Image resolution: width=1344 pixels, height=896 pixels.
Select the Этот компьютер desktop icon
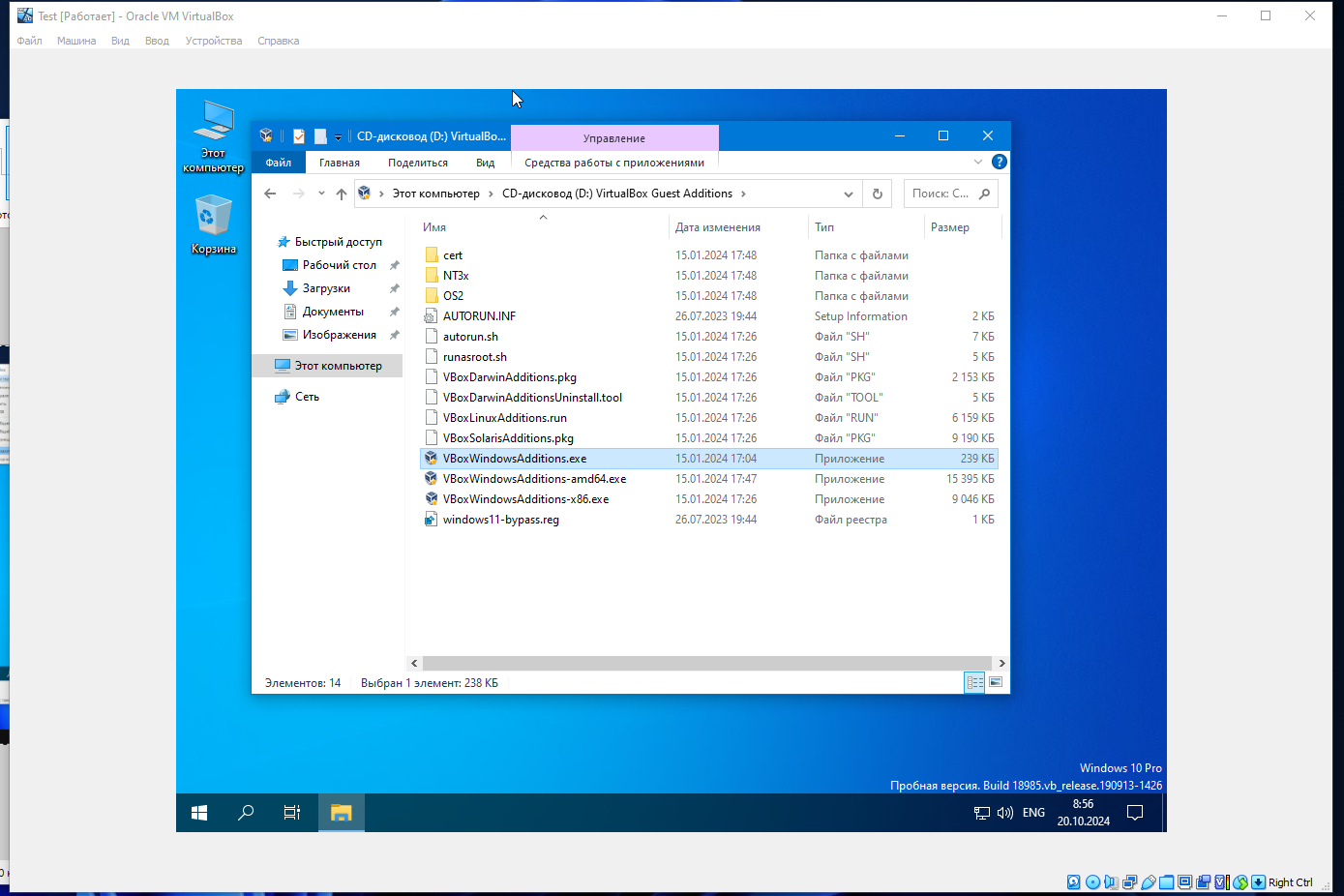click(x=213, y=137)
